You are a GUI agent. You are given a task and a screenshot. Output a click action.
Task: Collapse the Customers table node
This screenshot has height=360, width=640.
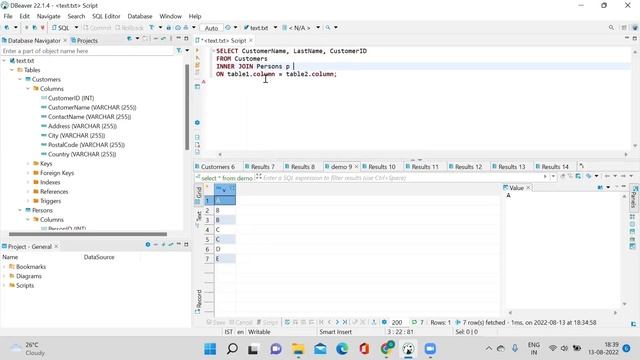(x=20, y=80)
